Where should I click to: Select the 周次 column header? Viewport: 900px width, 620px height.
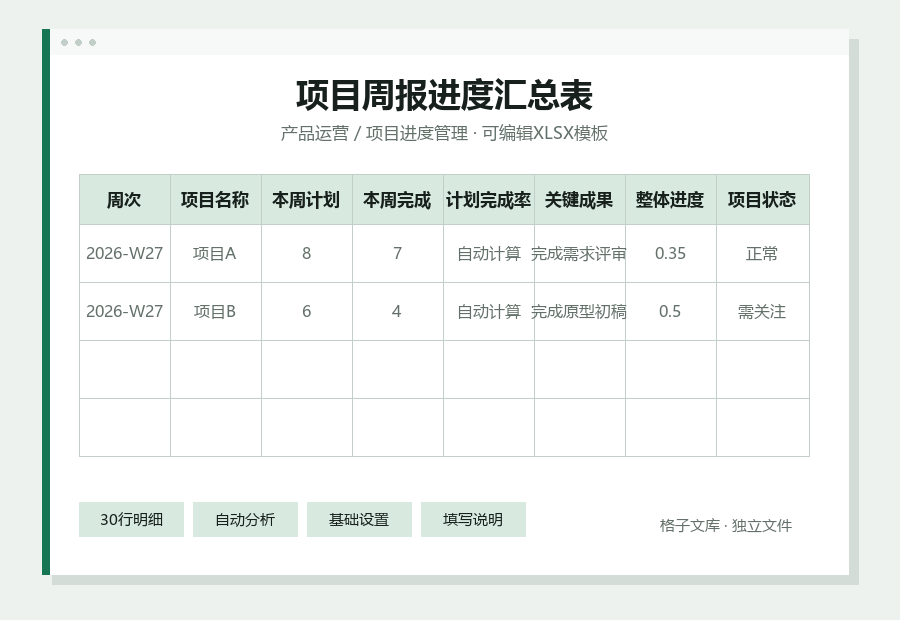[x=125, y=200]
